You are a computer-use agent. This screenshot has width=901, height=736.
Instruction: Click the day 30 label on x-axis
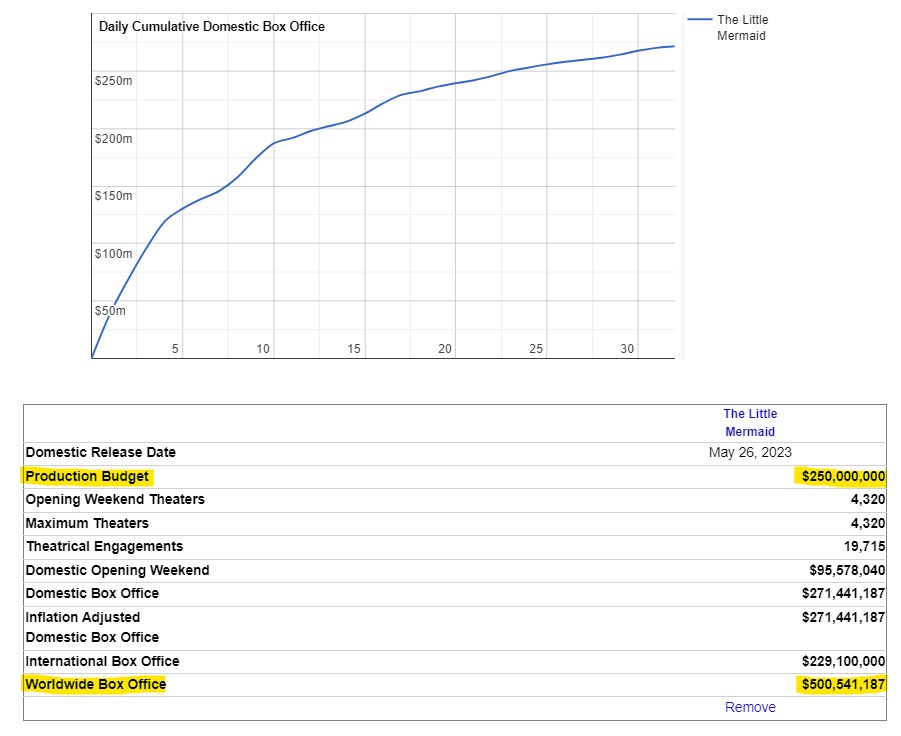627,349
